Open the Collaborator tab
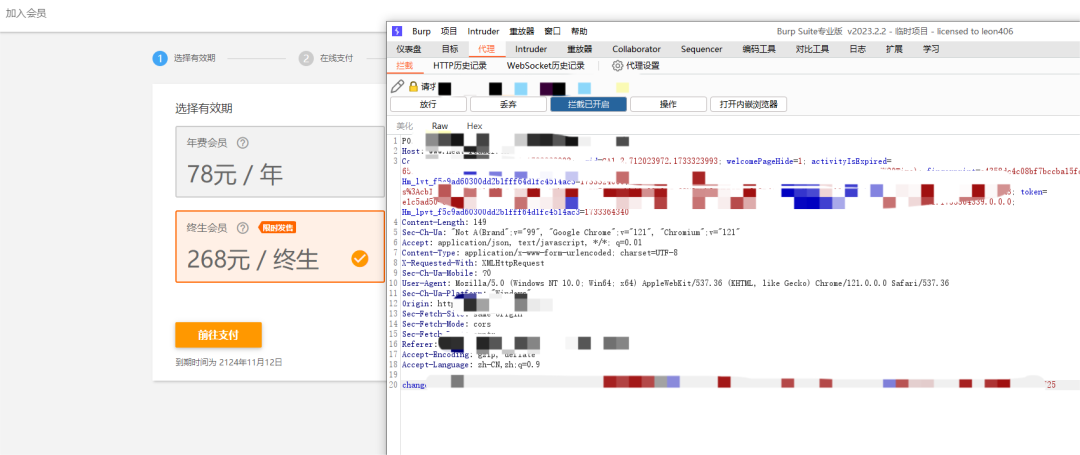 [x=636, y=49]
